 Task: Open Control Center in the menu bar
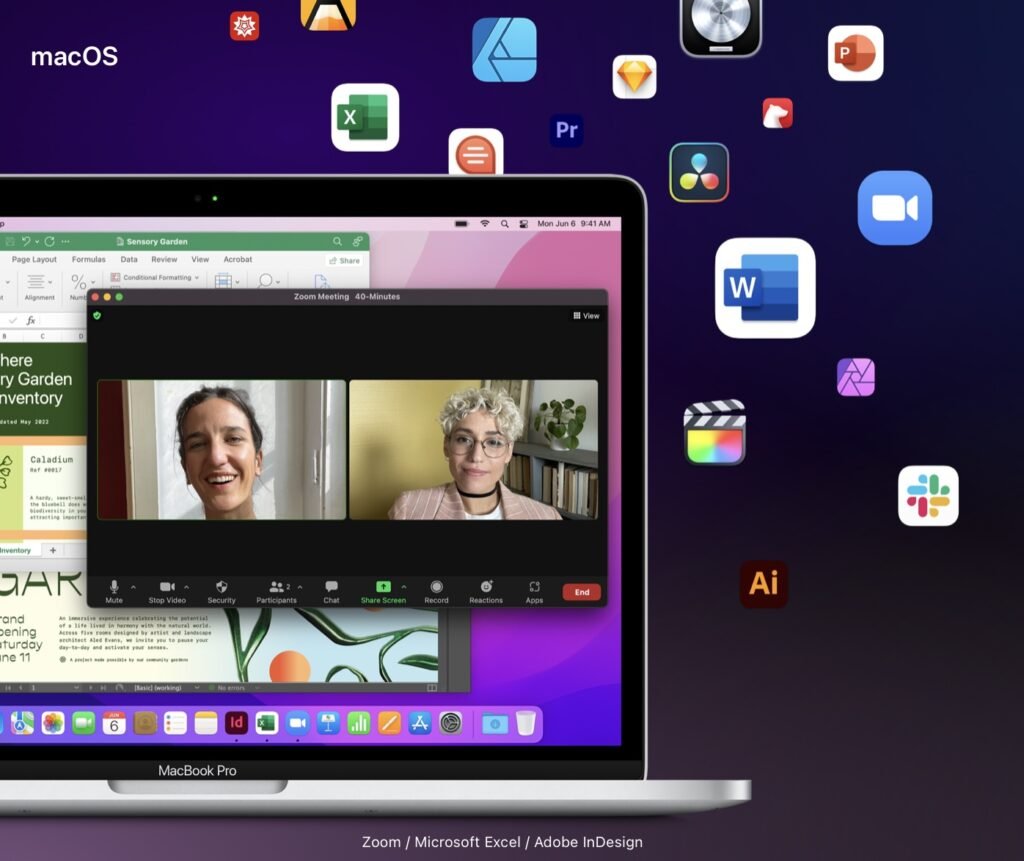click(x=523, y=223)
